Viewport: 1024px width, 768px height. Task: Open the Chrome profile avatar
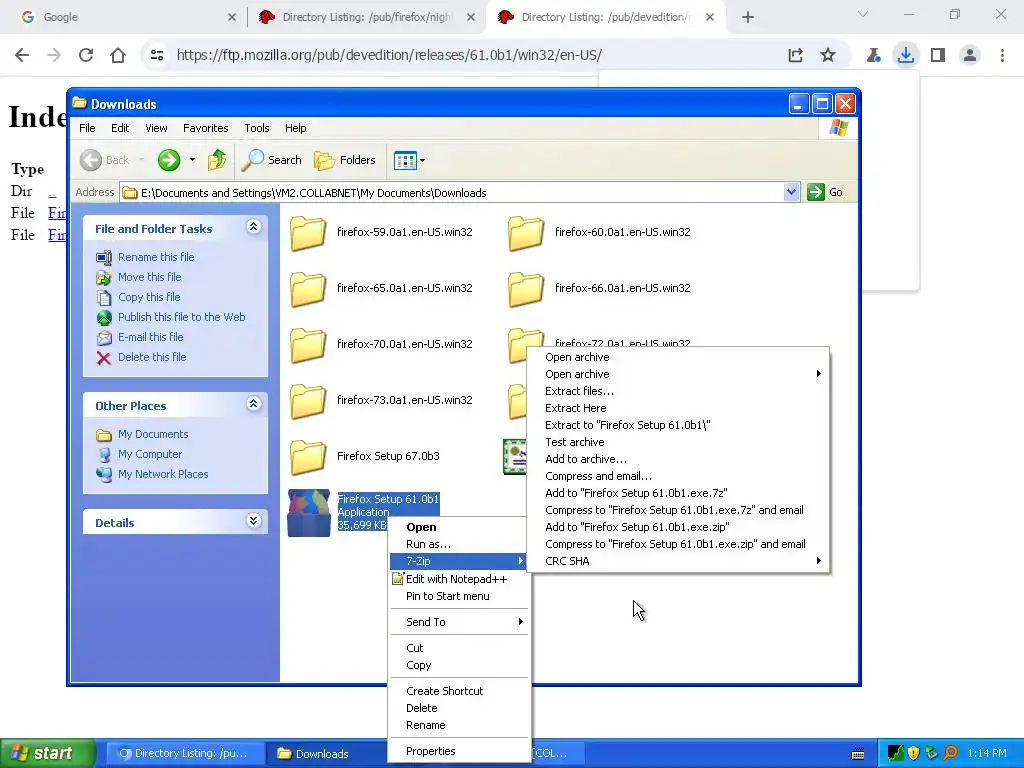[970, 55]
